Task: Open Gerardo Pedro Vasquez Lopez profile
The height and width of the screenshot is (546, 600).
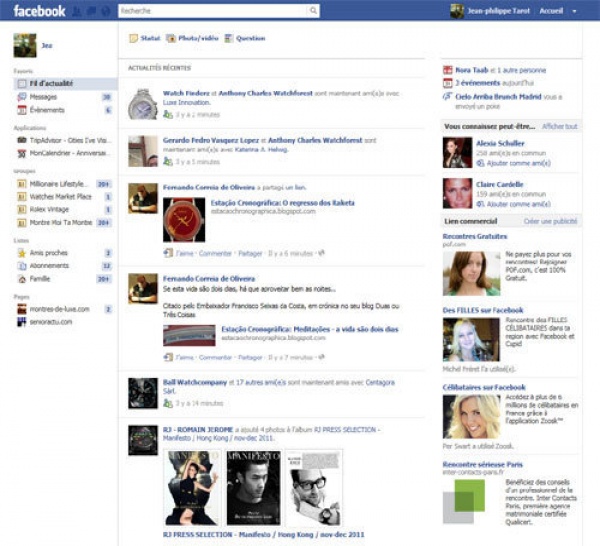Action: (x=211, y=140)
